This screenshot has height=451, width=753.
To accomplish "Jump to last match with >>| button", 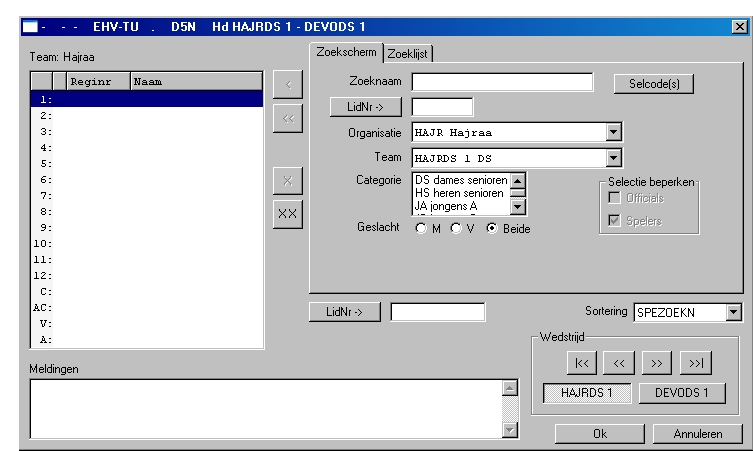I will pyautogui.click(x=696, y=363).
